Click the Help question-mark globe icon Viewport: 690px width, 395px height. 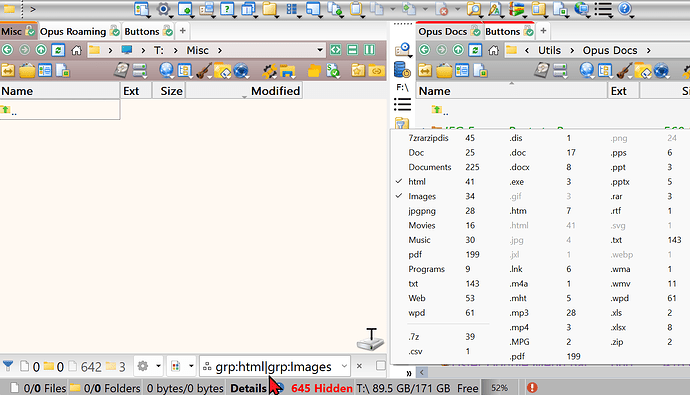click(x=624, y=9)
